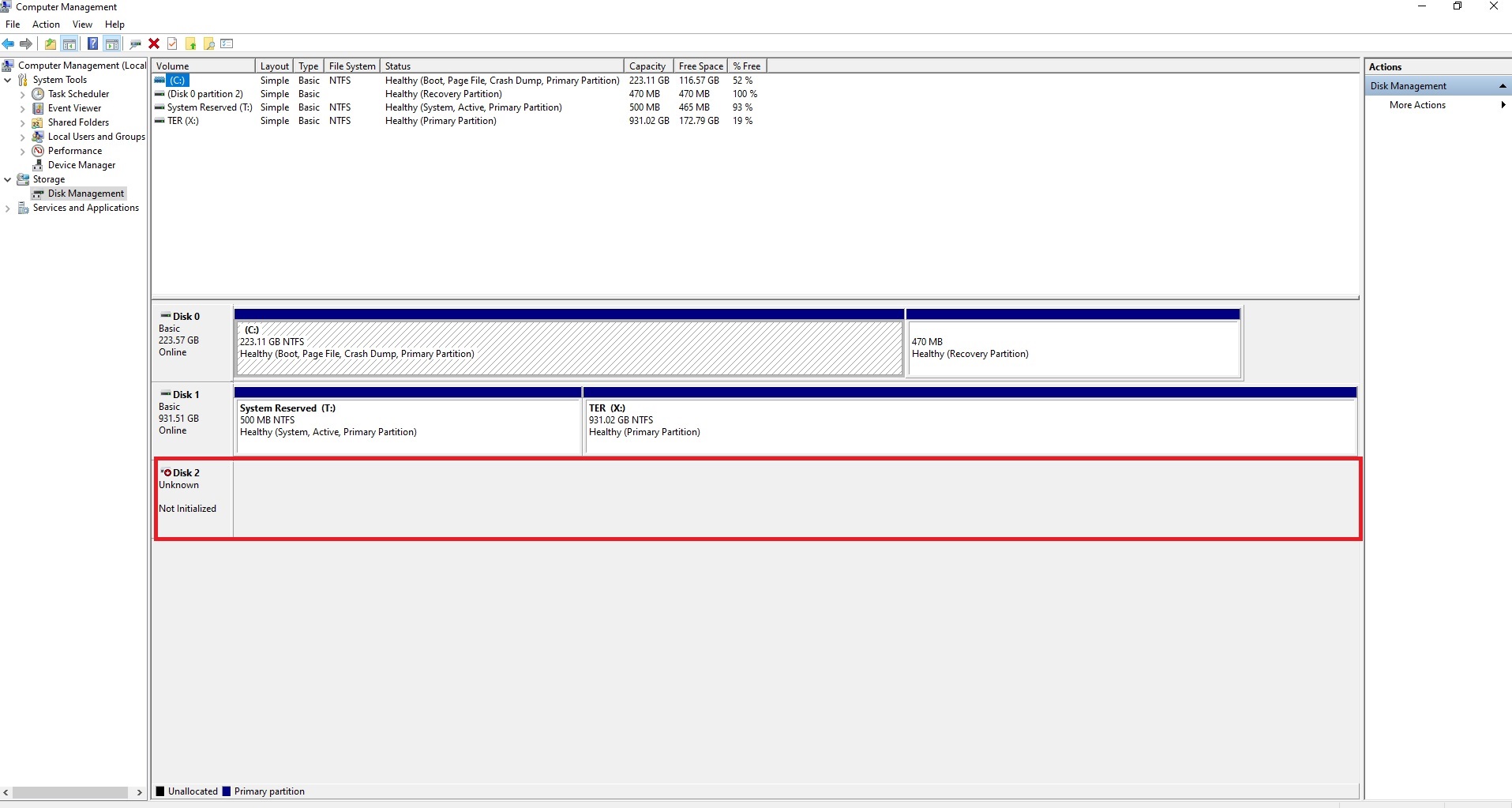Screen dimensions: 1512x808
Task: Click the Up one level folder icon
Action: point(50,44)
